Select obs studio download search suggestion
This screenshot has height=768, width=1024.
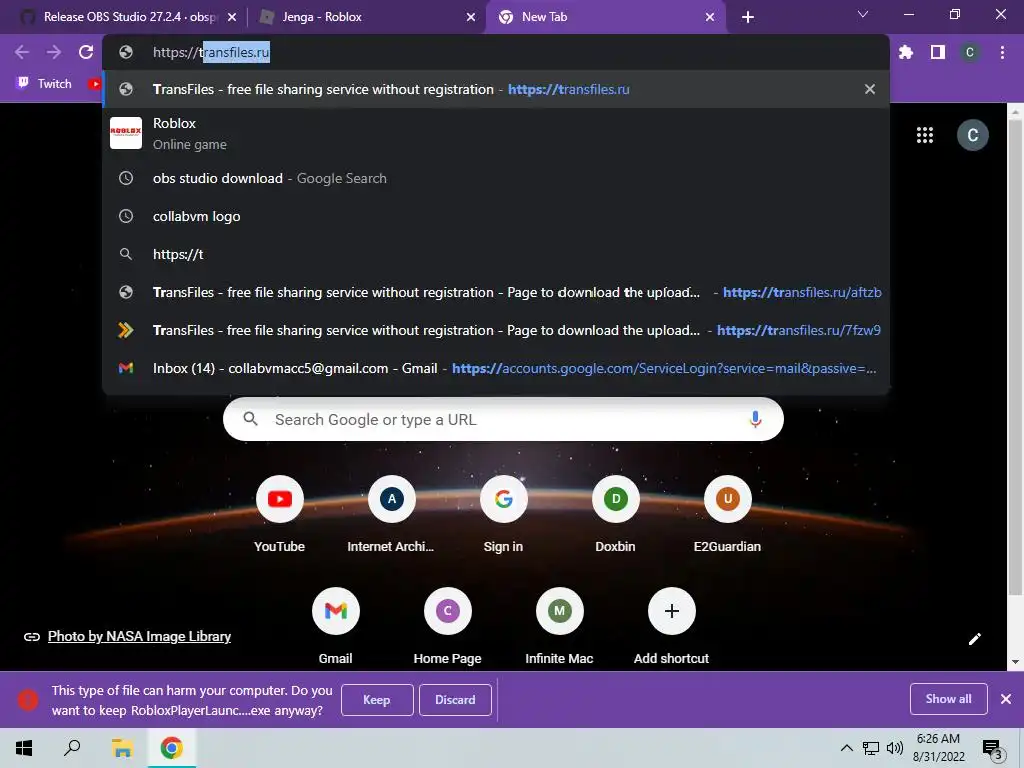496,178
